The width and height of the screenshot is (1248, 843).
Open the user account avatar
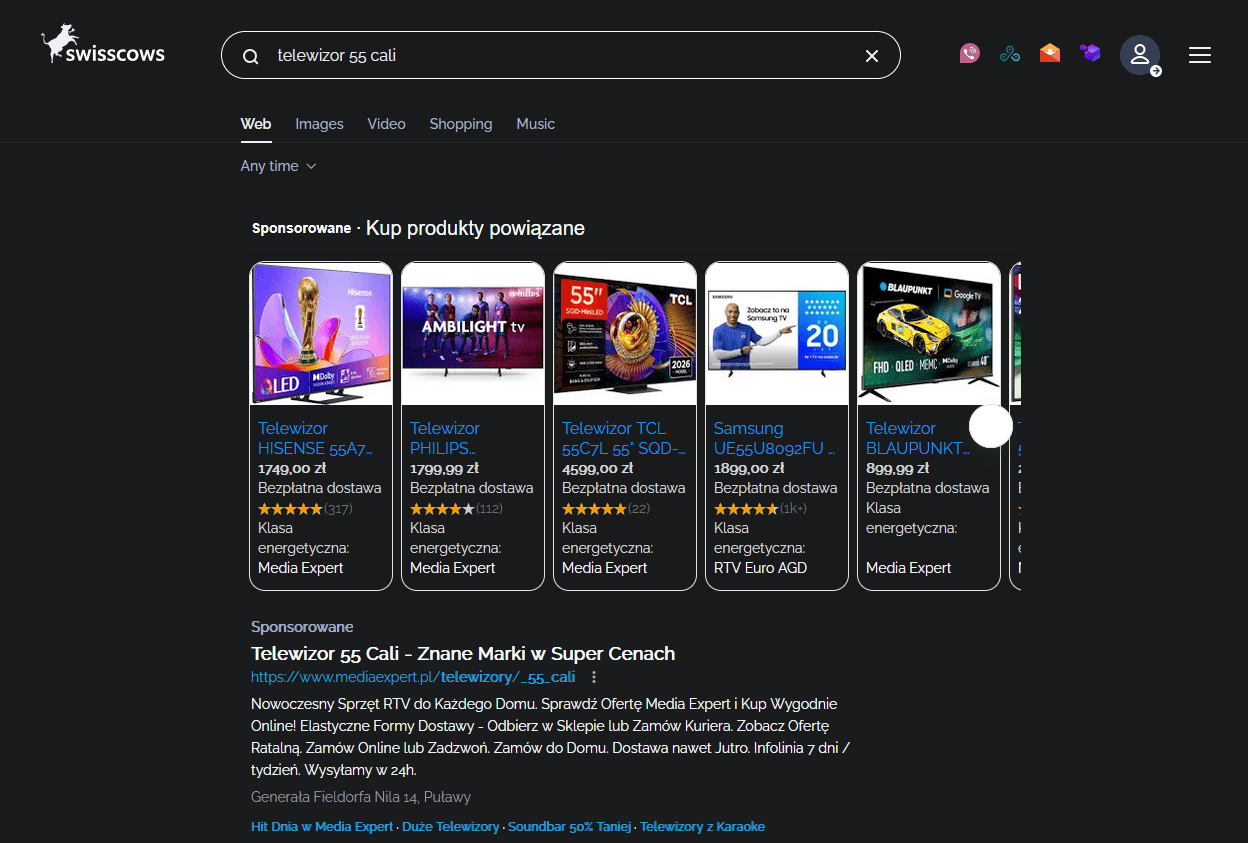coord(1140,56)
